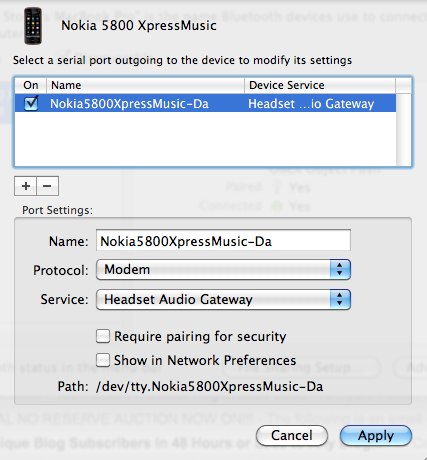Sort by the Device Service column header
427x460 pixels.
click(320, 85)
